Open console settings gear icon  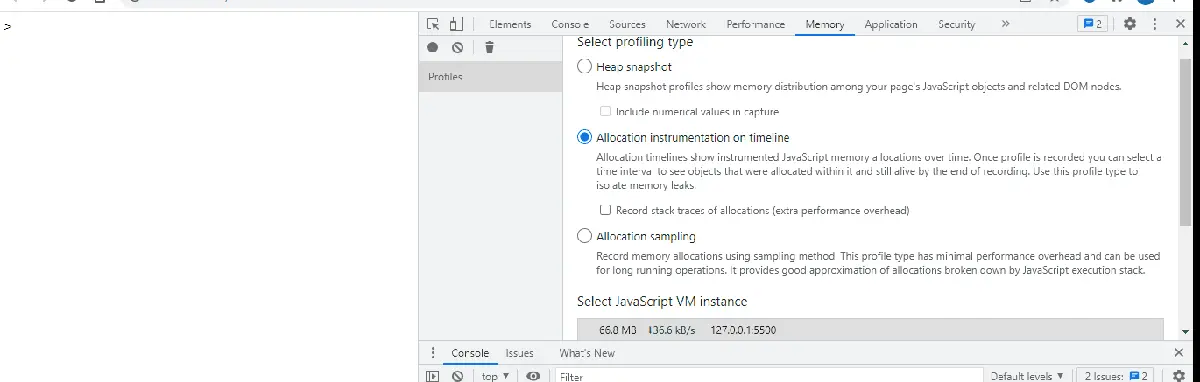(1179, 376)
